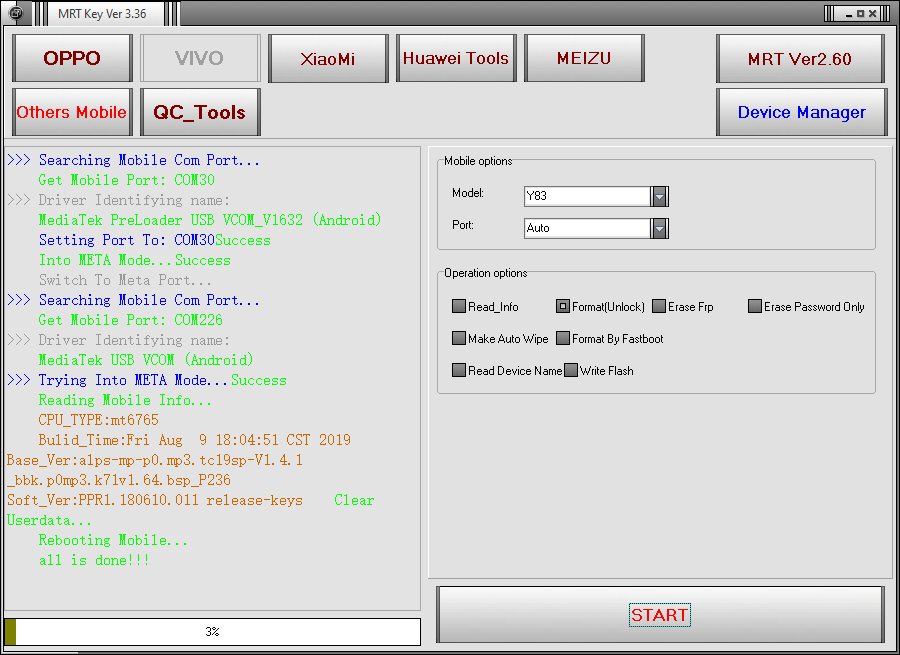This screenshot has height=655, width=900.
Task: Open Device Manager
Action: click(x=801, y=112)
